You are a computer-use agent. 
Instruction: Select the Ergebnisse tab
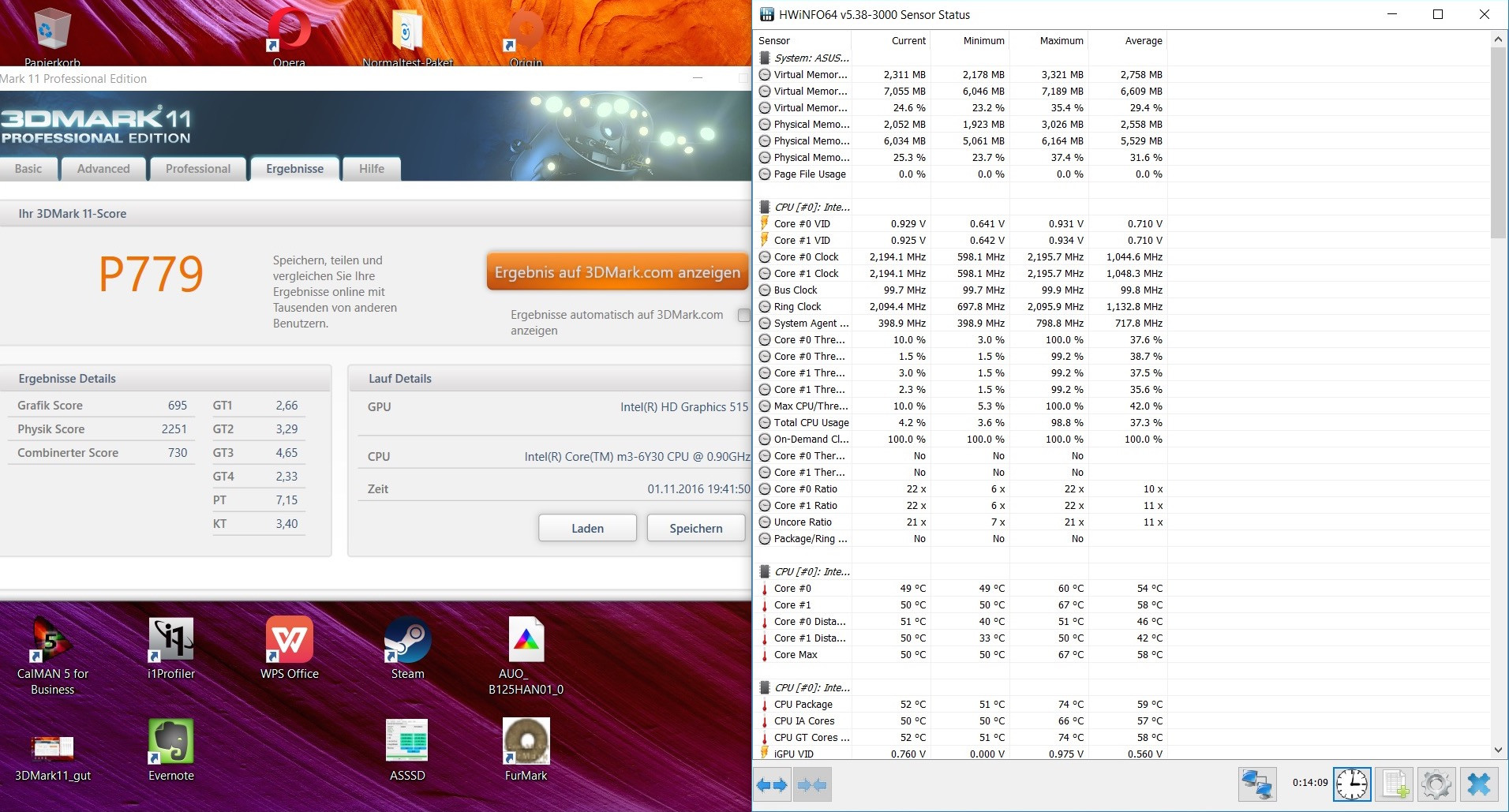click(295, 169)
